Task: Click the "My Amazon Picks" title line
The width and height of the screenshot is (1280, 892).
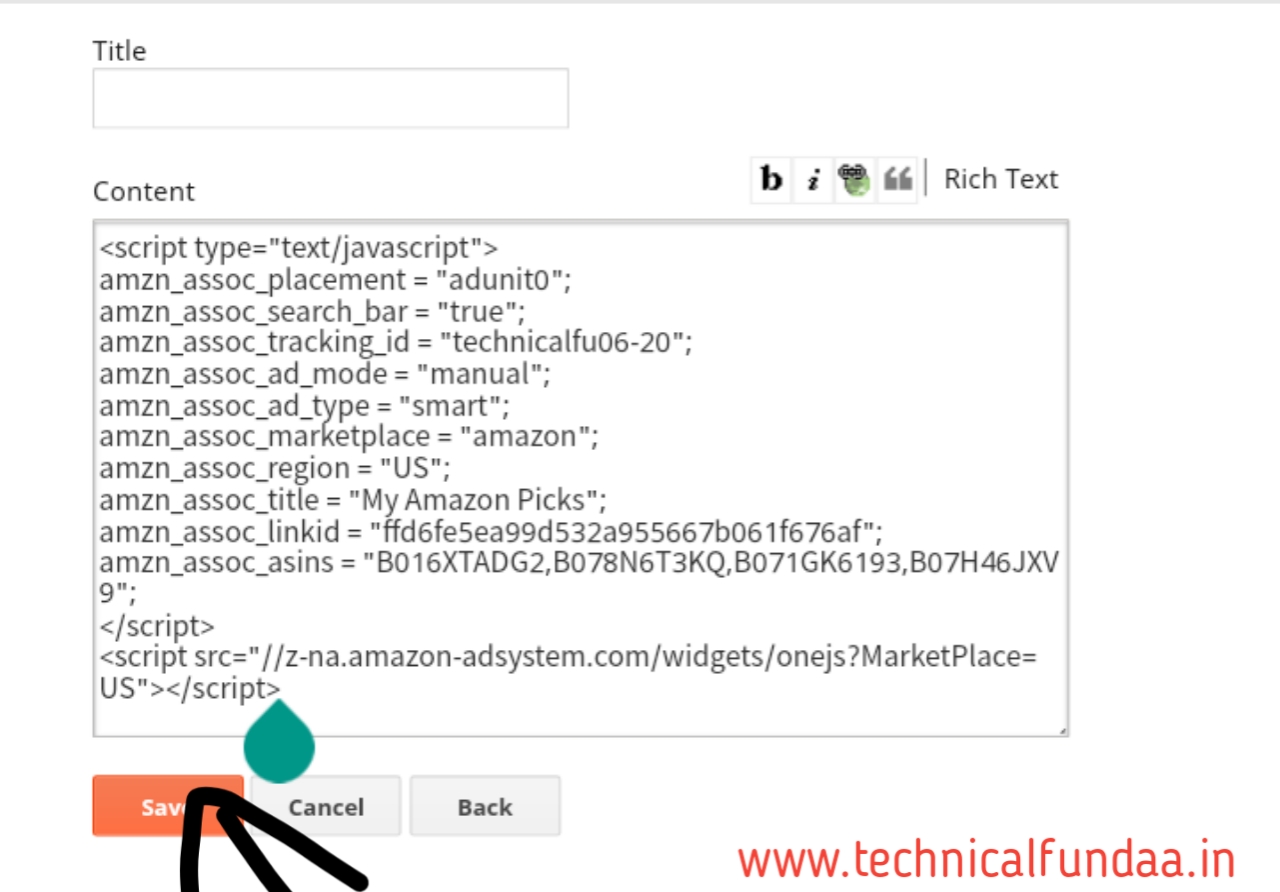Action: (x=353, y=499)
